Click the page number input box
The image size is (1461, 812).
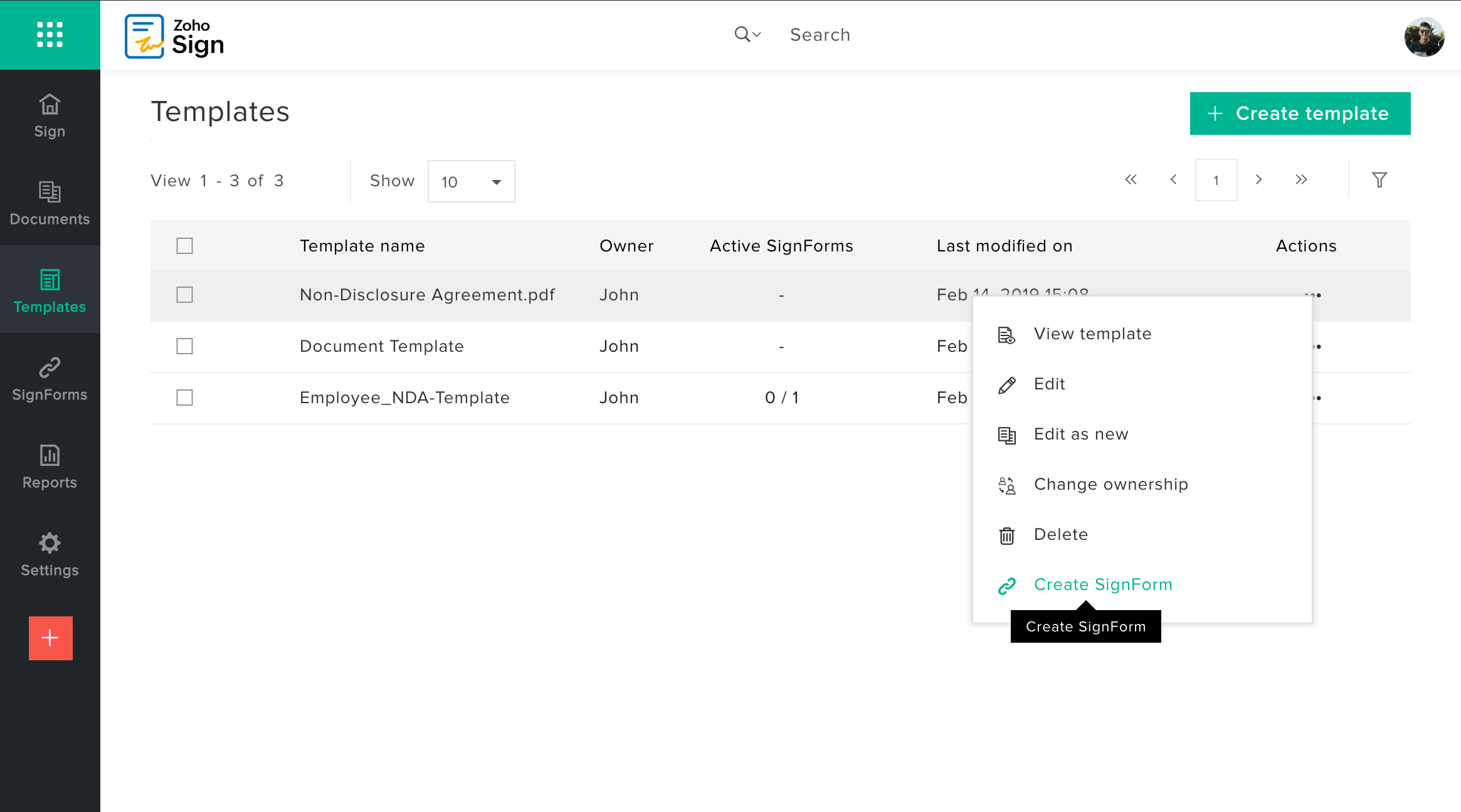1216,180
